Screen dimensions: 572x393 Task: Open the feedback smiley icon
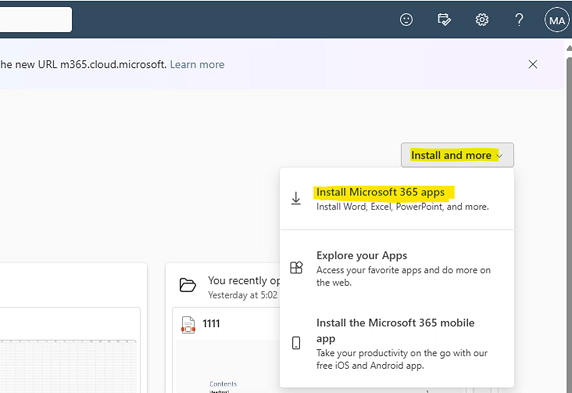406,19
